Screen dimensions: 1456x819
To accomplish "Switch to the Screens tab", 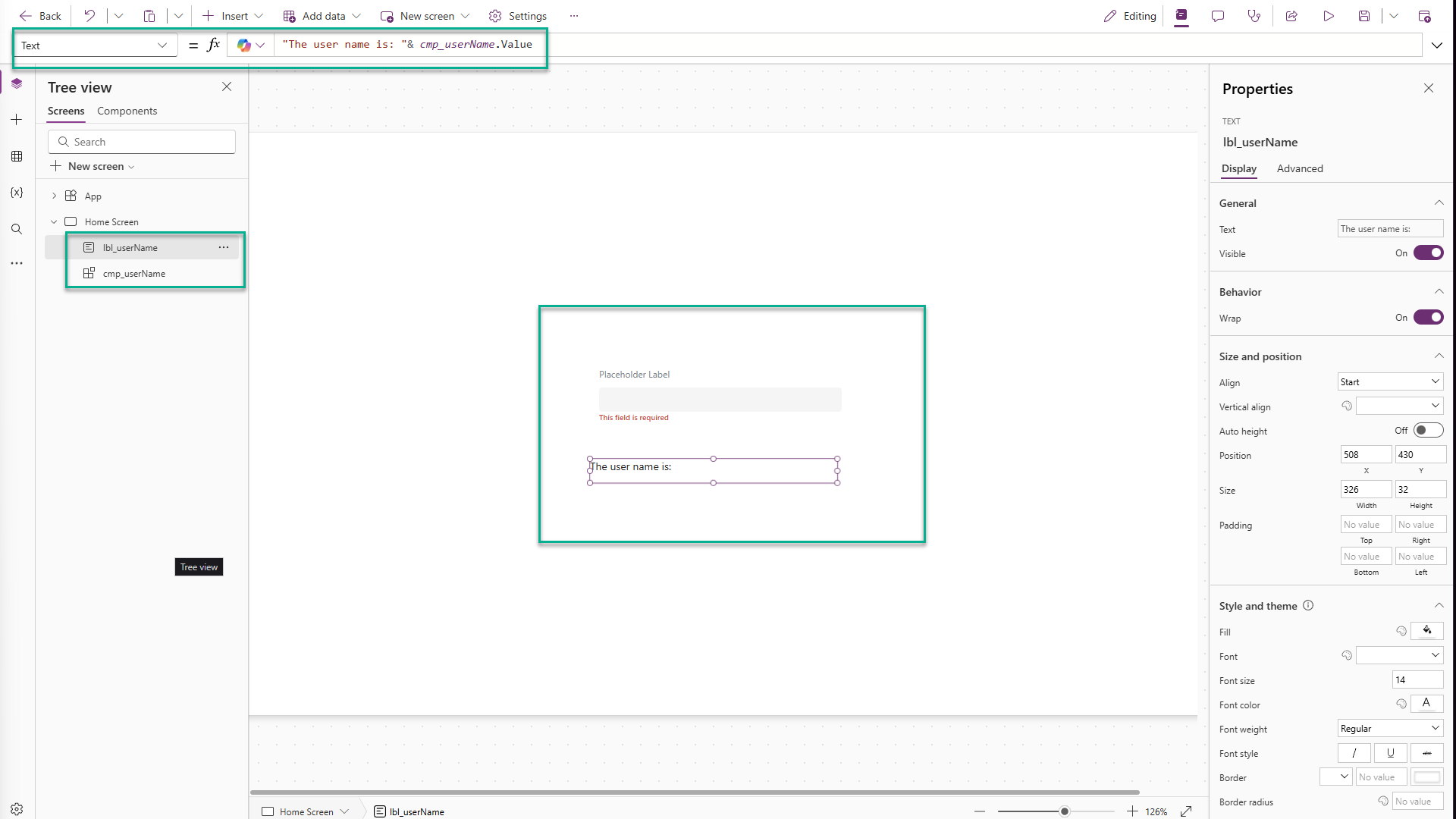I will point(66,111).
